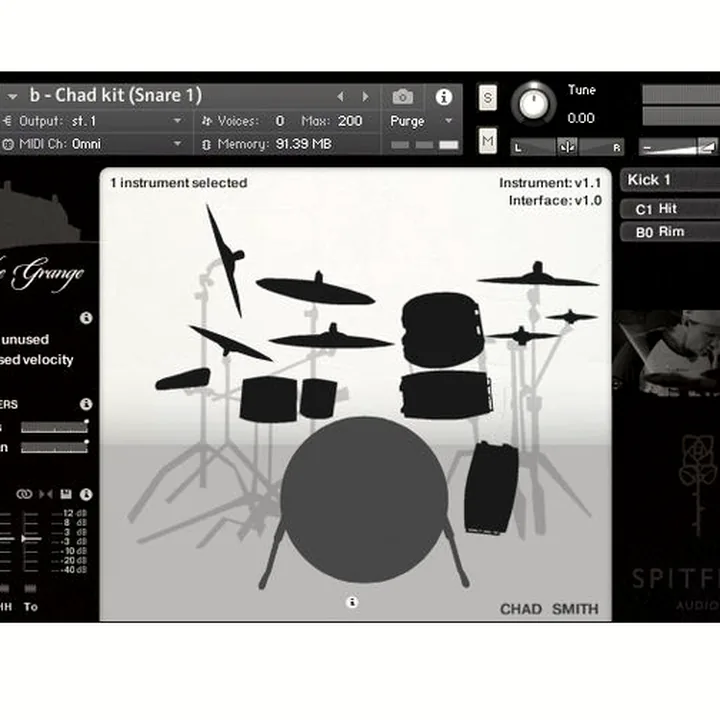The height and width of the screenshot is (720, 720).
Task: Select the ride cymbal above the small toms
Action: click(331, 338)
